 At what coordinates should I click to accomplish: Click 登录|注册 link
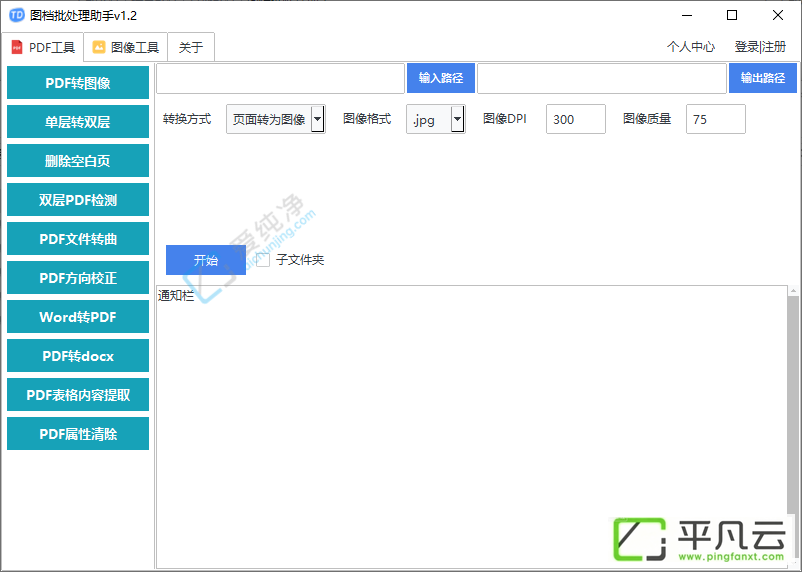760,47
